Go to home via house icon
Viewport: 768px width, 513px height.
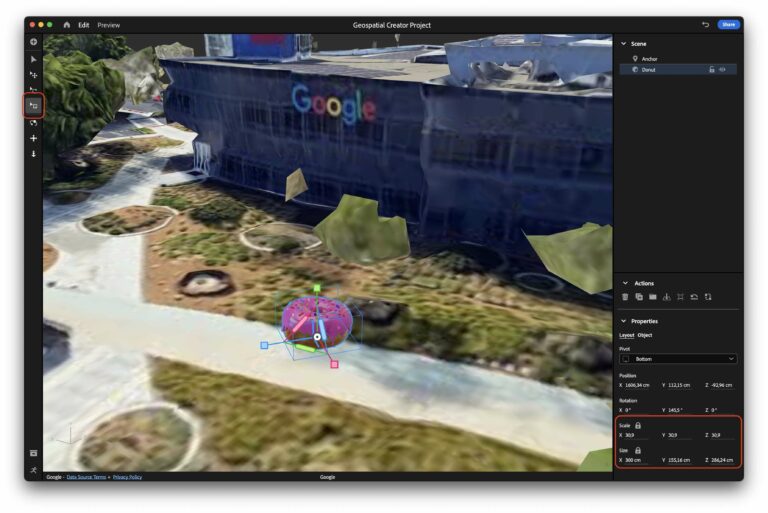67,25
